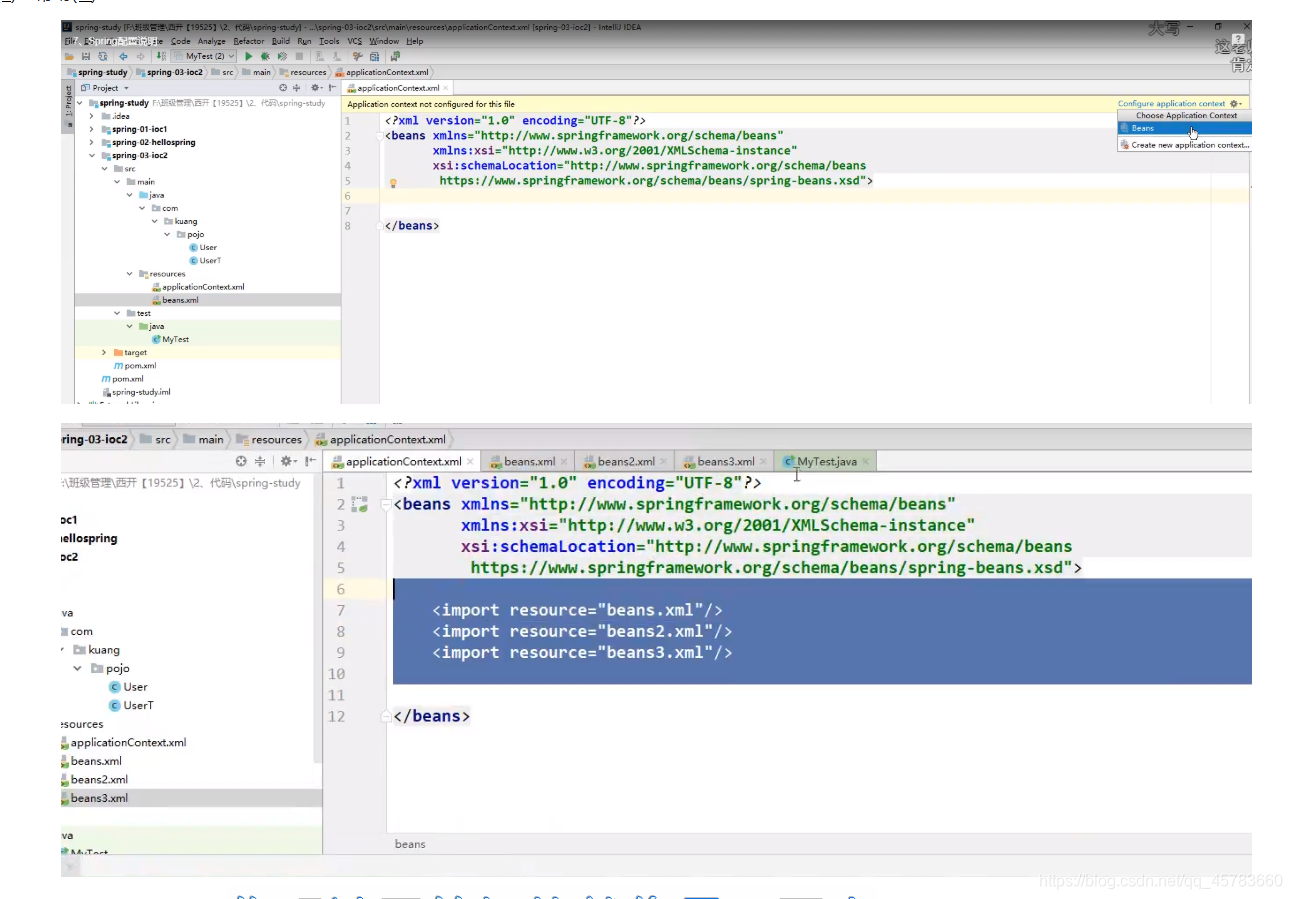1292x899 pixels.
Task: Expand the .idea folder in upper tree
Action: tap(92, 116)
